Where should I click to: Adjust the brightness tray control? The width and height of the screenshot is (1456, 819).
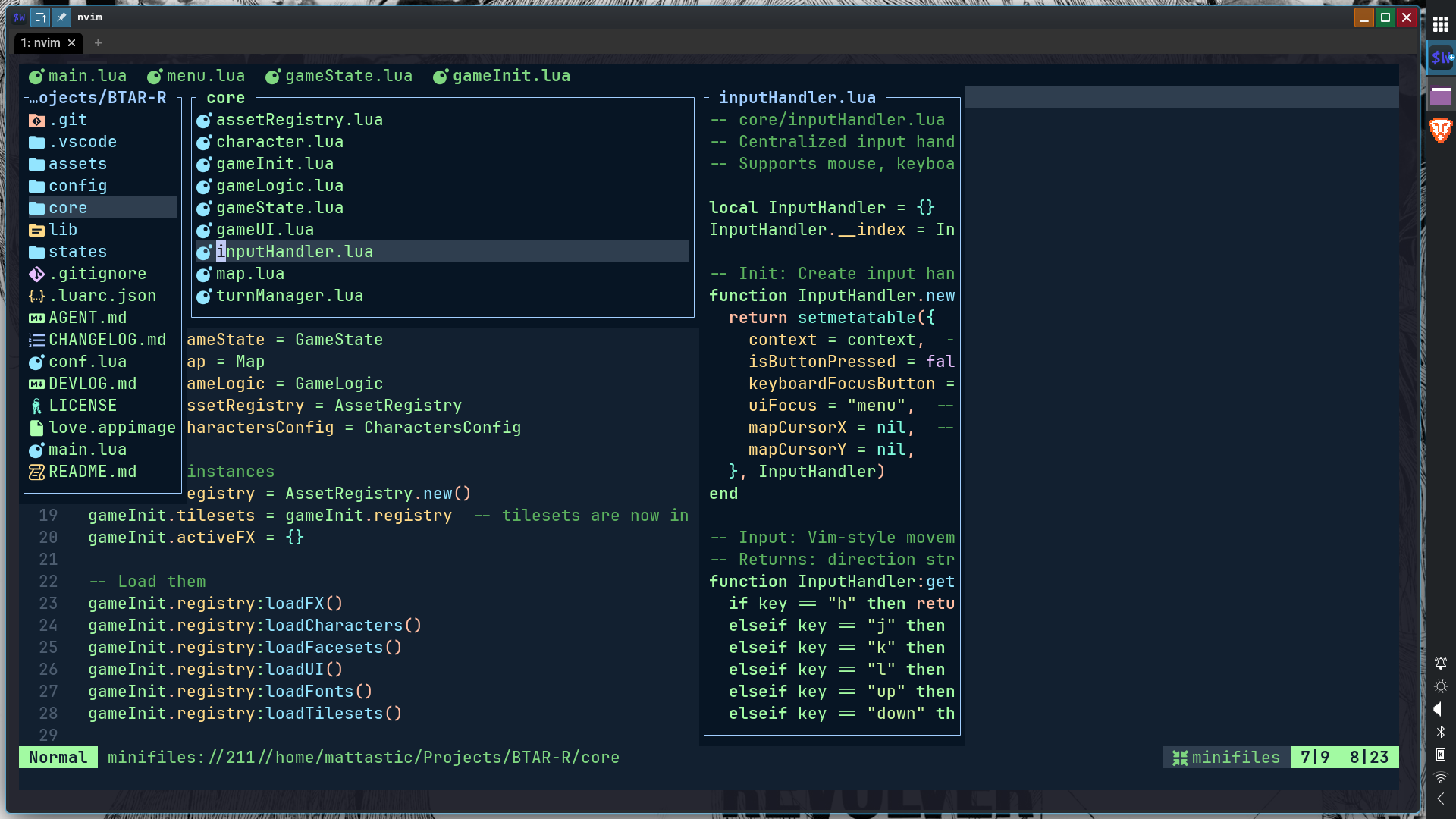click(1440, 686)
